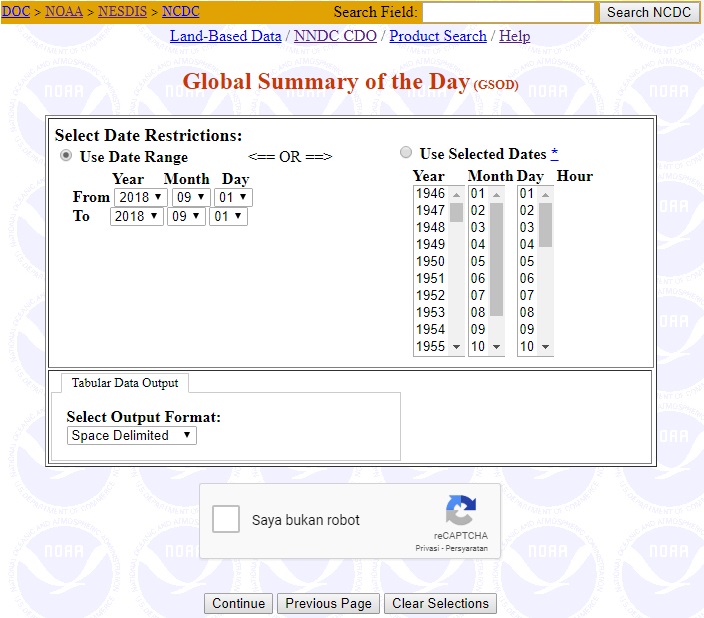Switch to the Tabular Data Output tab

125,383
